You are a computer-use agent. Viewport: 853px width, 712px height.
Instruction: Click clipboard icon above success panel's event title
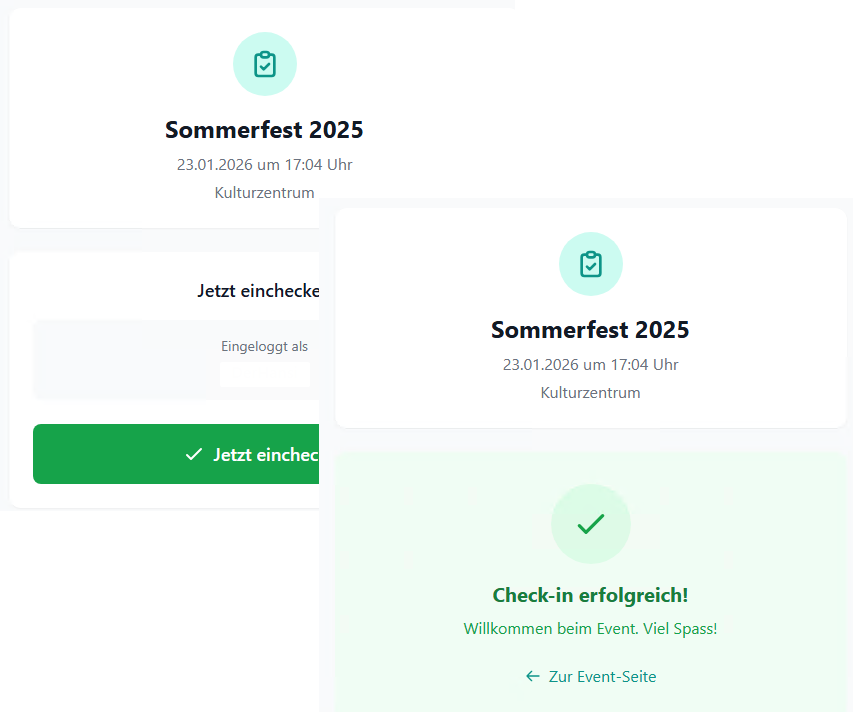pyautogui.click(x=591, y=264)
